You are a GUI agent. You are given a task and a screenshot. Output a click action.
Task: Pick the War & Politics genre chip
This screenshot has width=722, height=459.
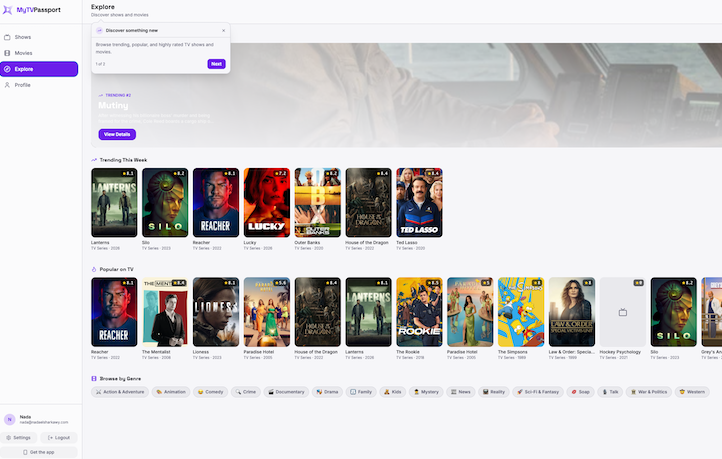click(x=649, y=392)
